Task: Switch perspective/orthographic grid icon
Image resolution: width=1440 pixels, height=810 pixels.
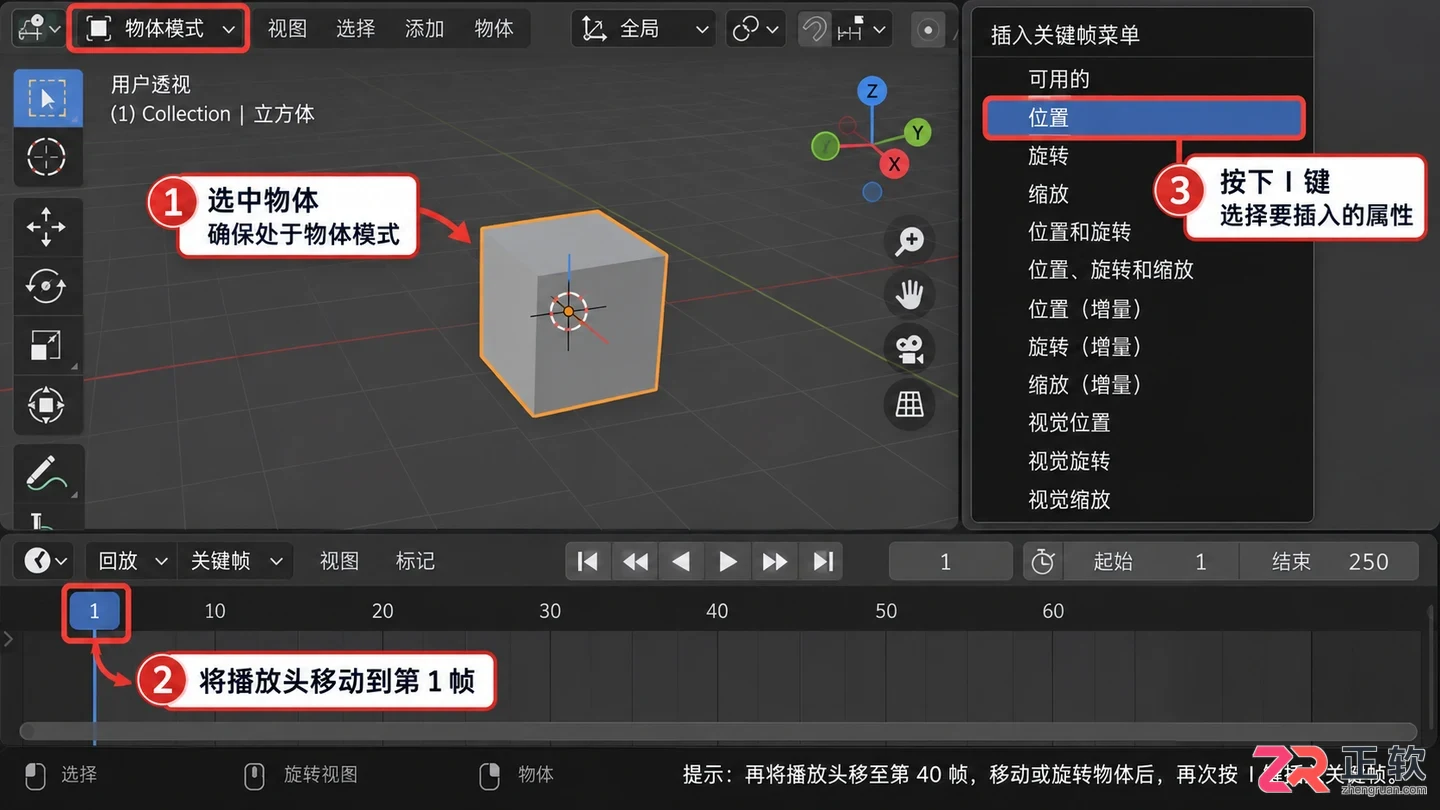Action: (x=909, y=404)
